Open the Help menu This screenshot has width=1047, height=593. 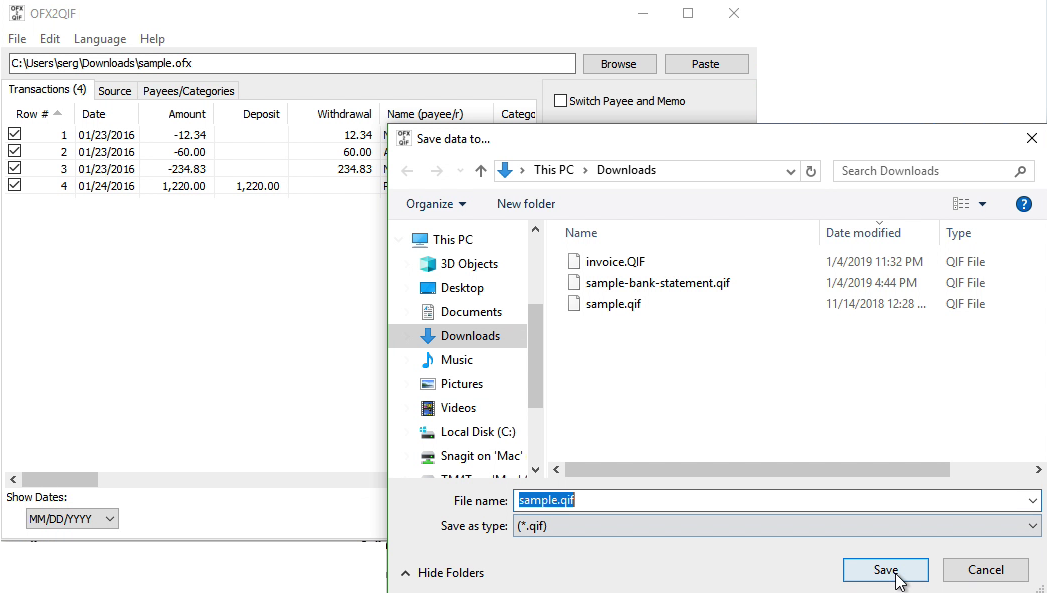pyautogui.click(x=152, y=39)
